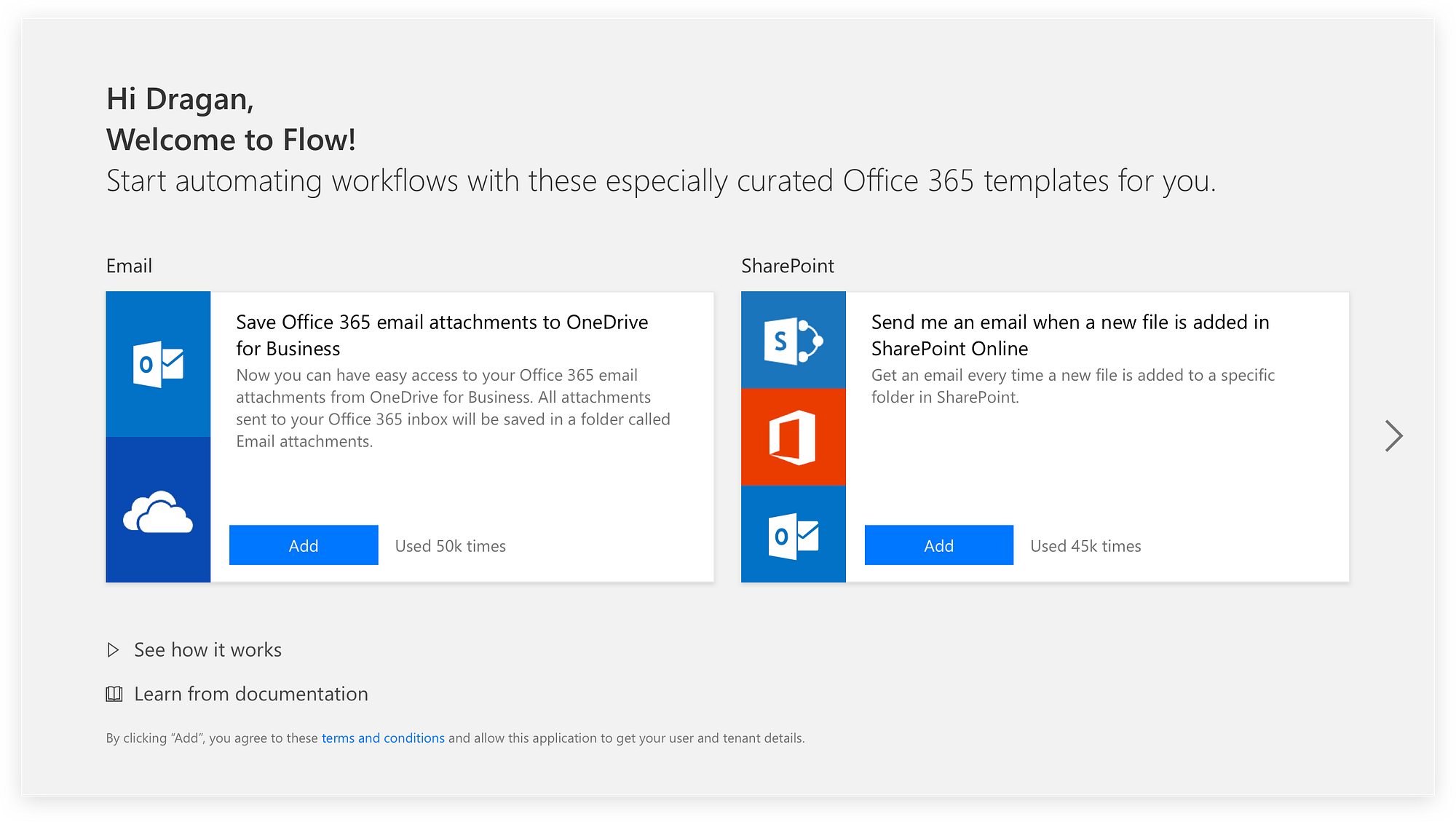
Task: Add the SharePoint new file email template
Action: click(938, 545)
